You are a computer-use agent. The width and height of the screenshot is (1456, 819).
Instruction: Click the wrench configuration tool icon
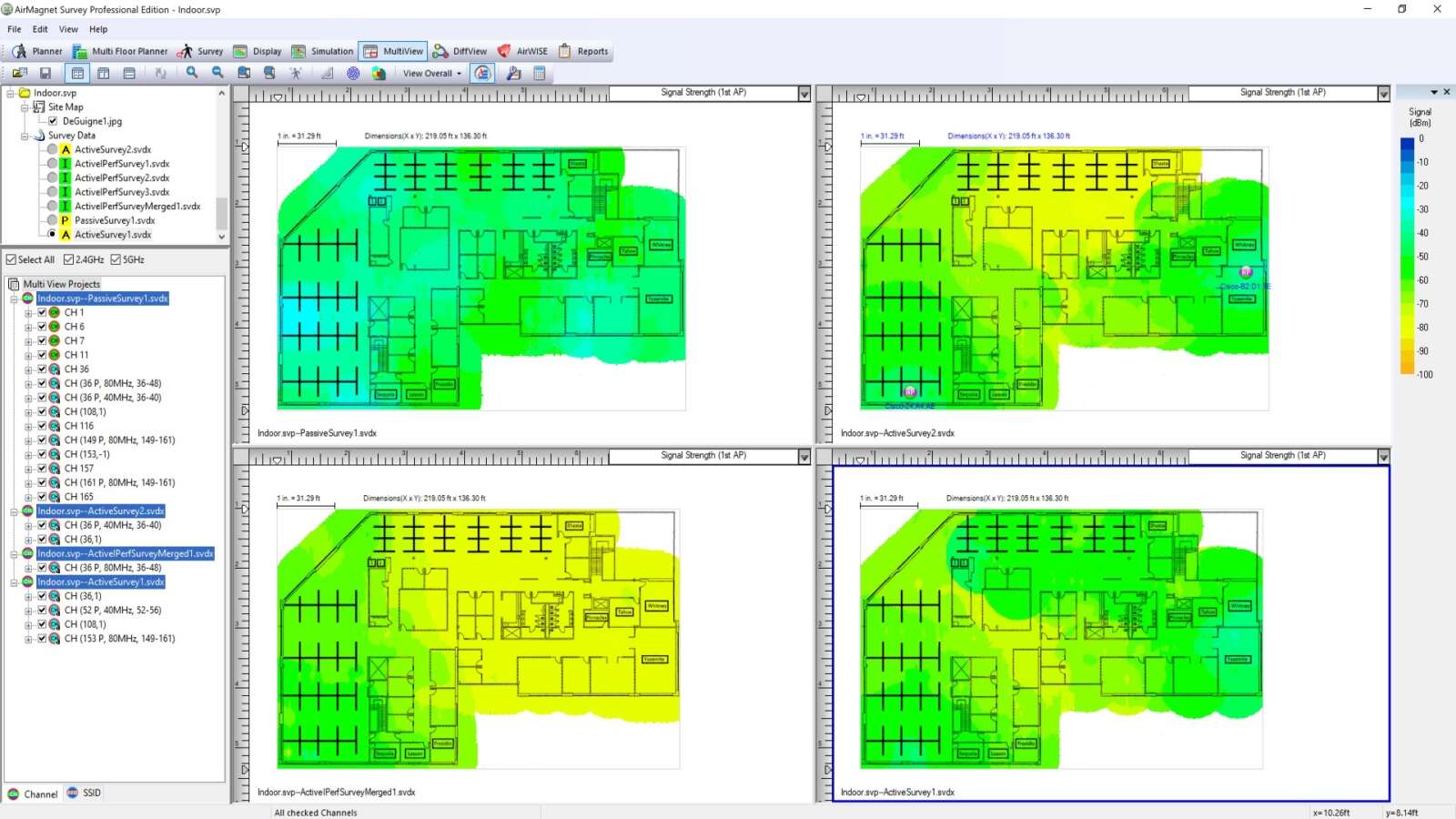513,73
